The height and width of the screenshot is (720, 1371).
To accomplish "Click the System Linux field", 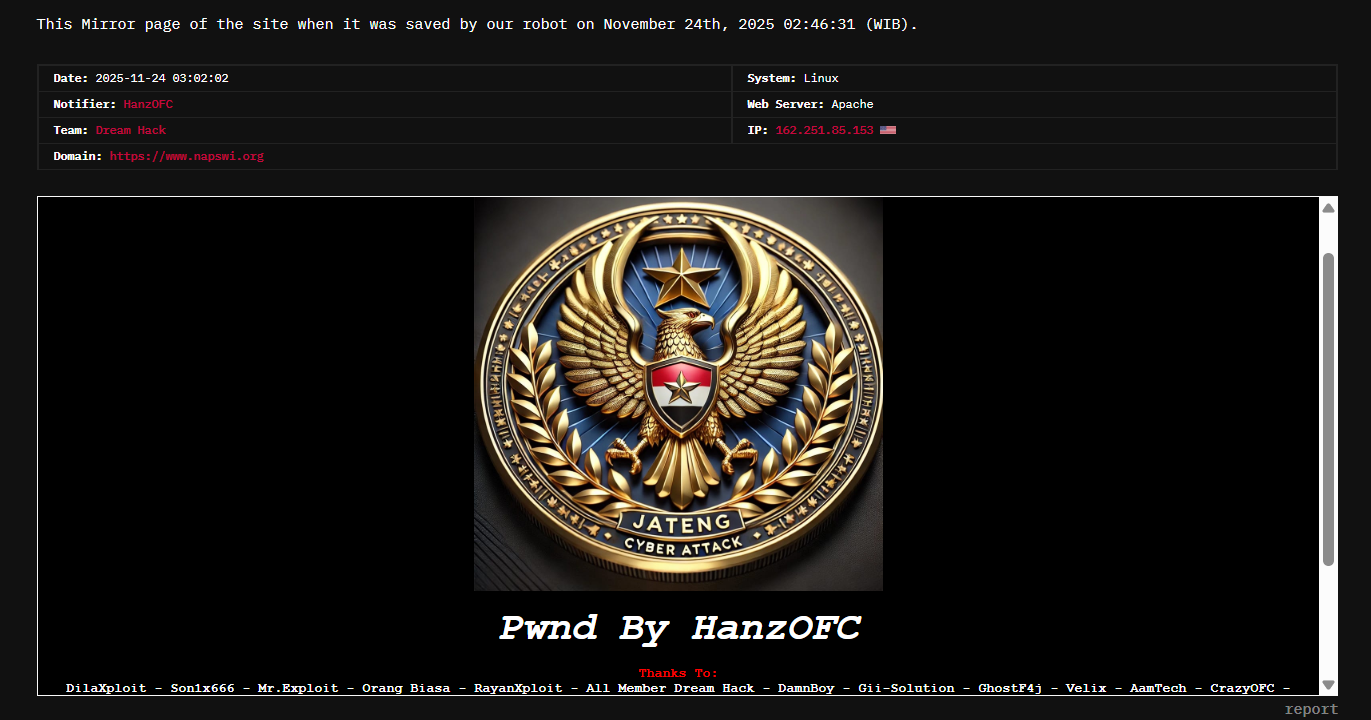I will (x=793, y=78).
